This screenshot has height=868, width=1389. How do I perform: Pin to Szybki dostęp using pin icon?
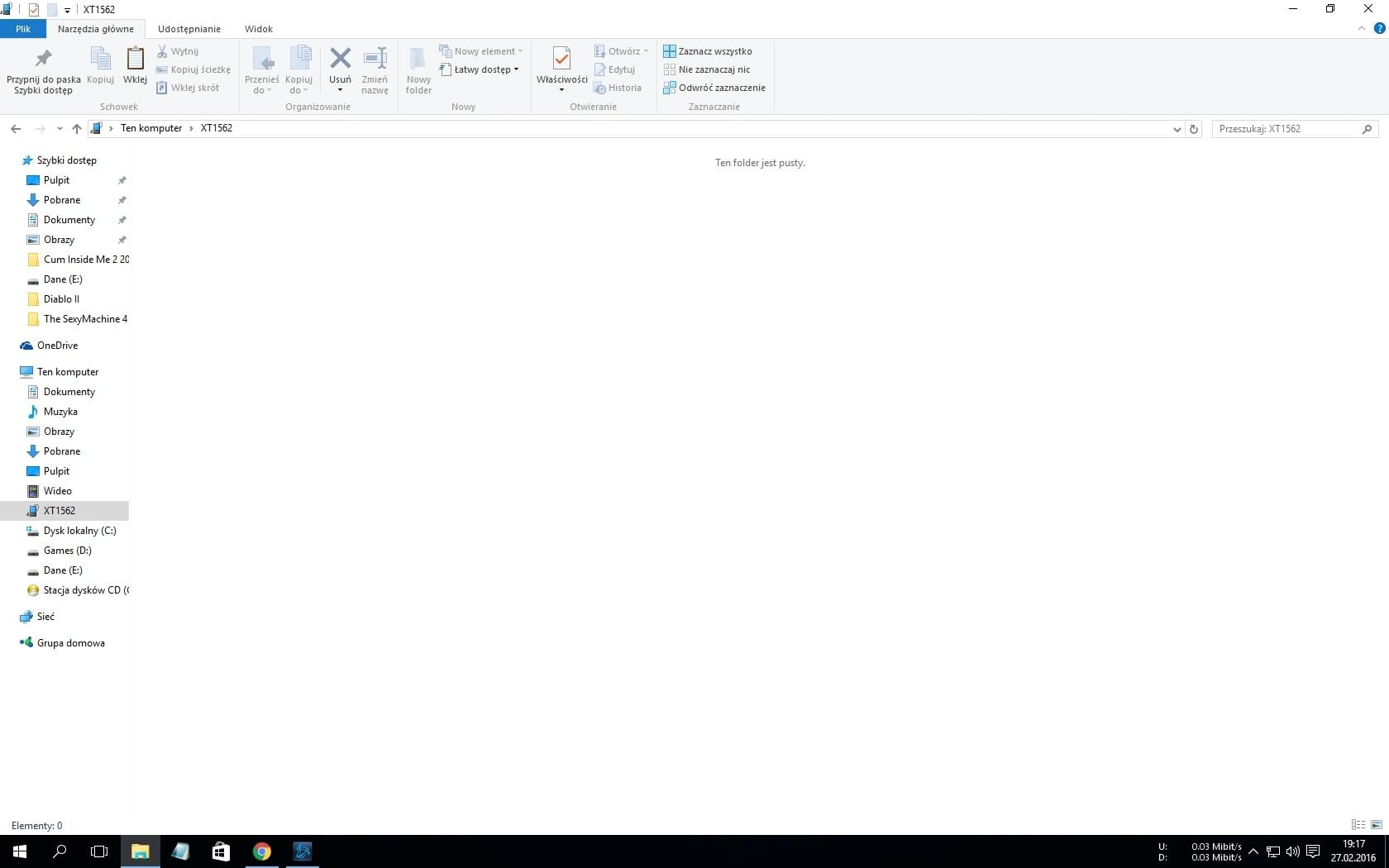(43, 59)
